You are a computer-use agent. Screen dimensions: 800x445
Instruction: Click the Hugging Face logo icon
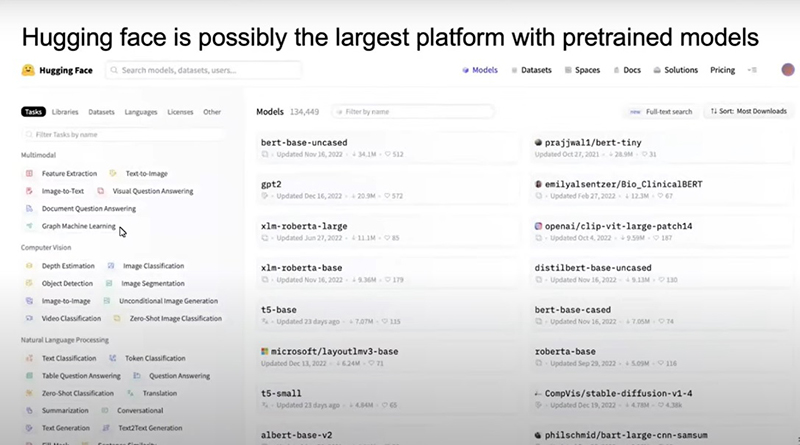pos(27,71)
